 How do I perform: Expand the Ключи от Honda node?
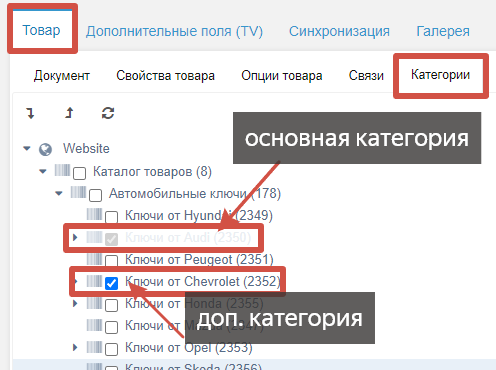tap(75, 303)
